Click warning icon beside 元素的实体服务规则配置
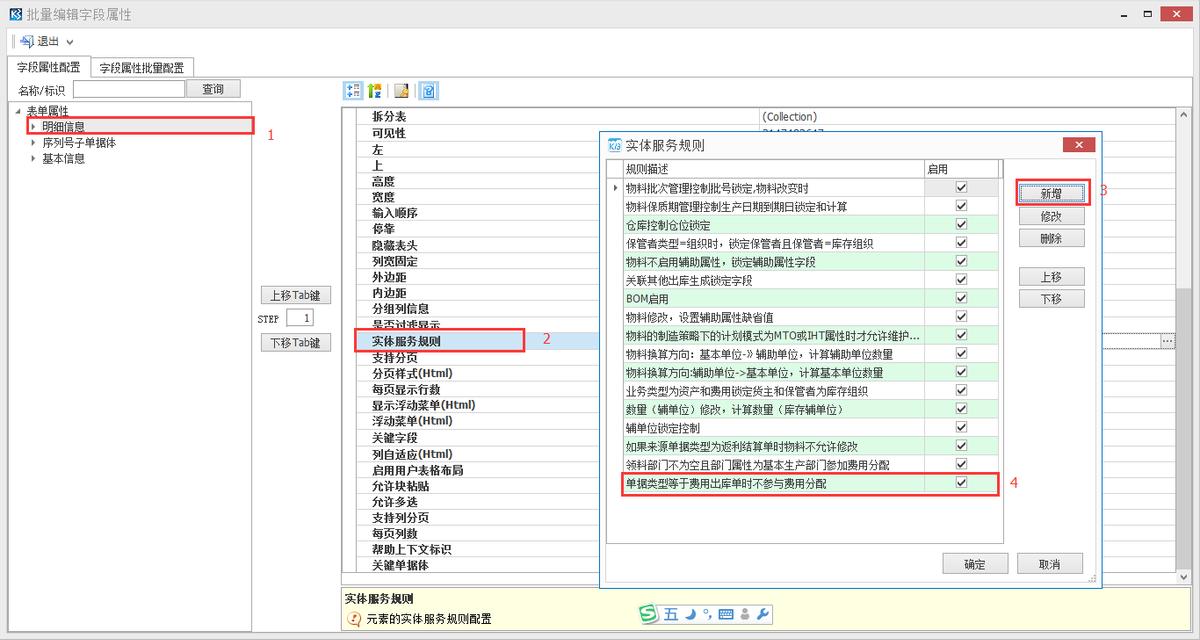 pyautogui.click(x=354, y=619)
